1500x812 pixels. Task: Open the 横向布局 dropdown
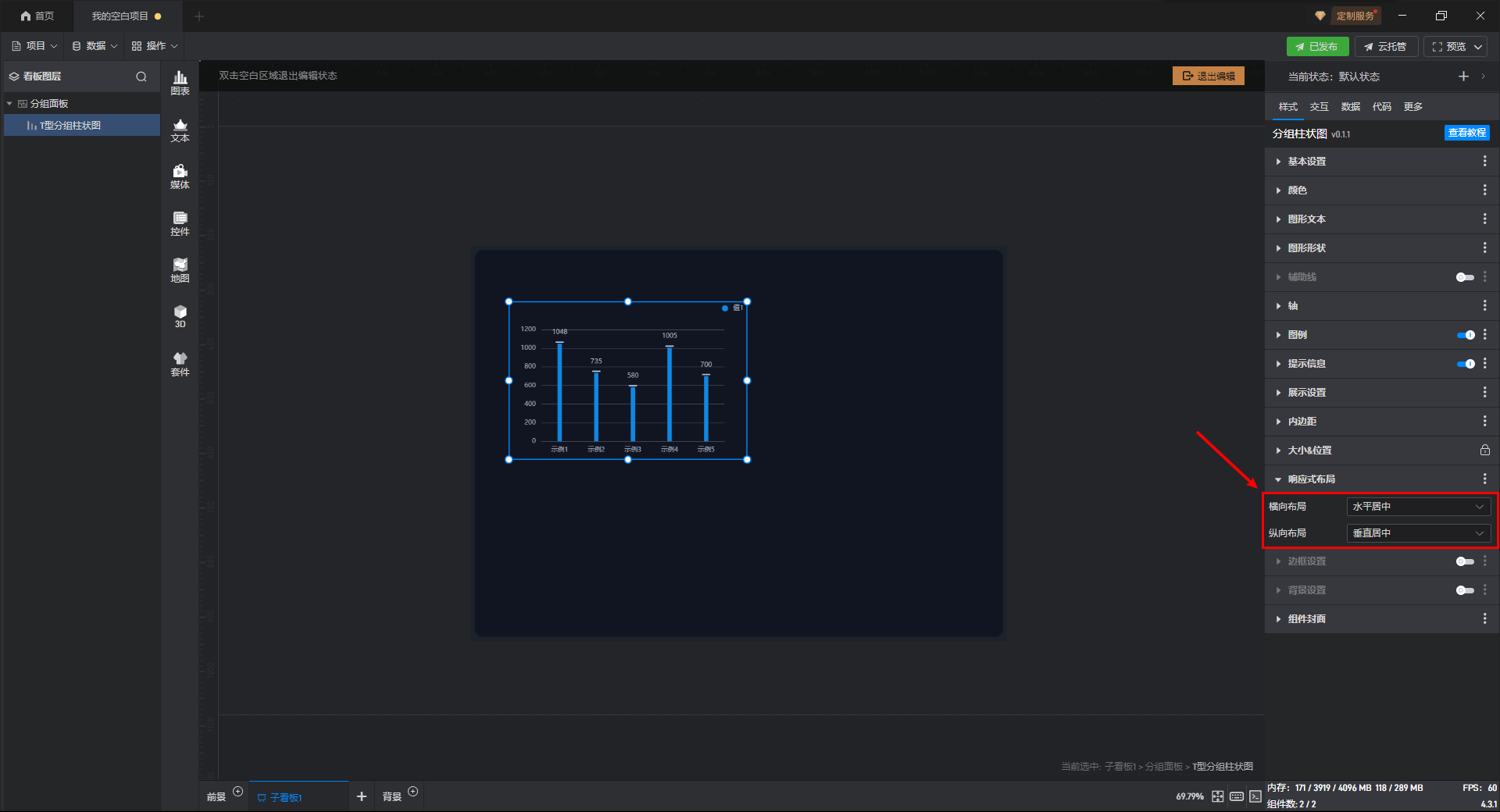(x=1417, y=507)
